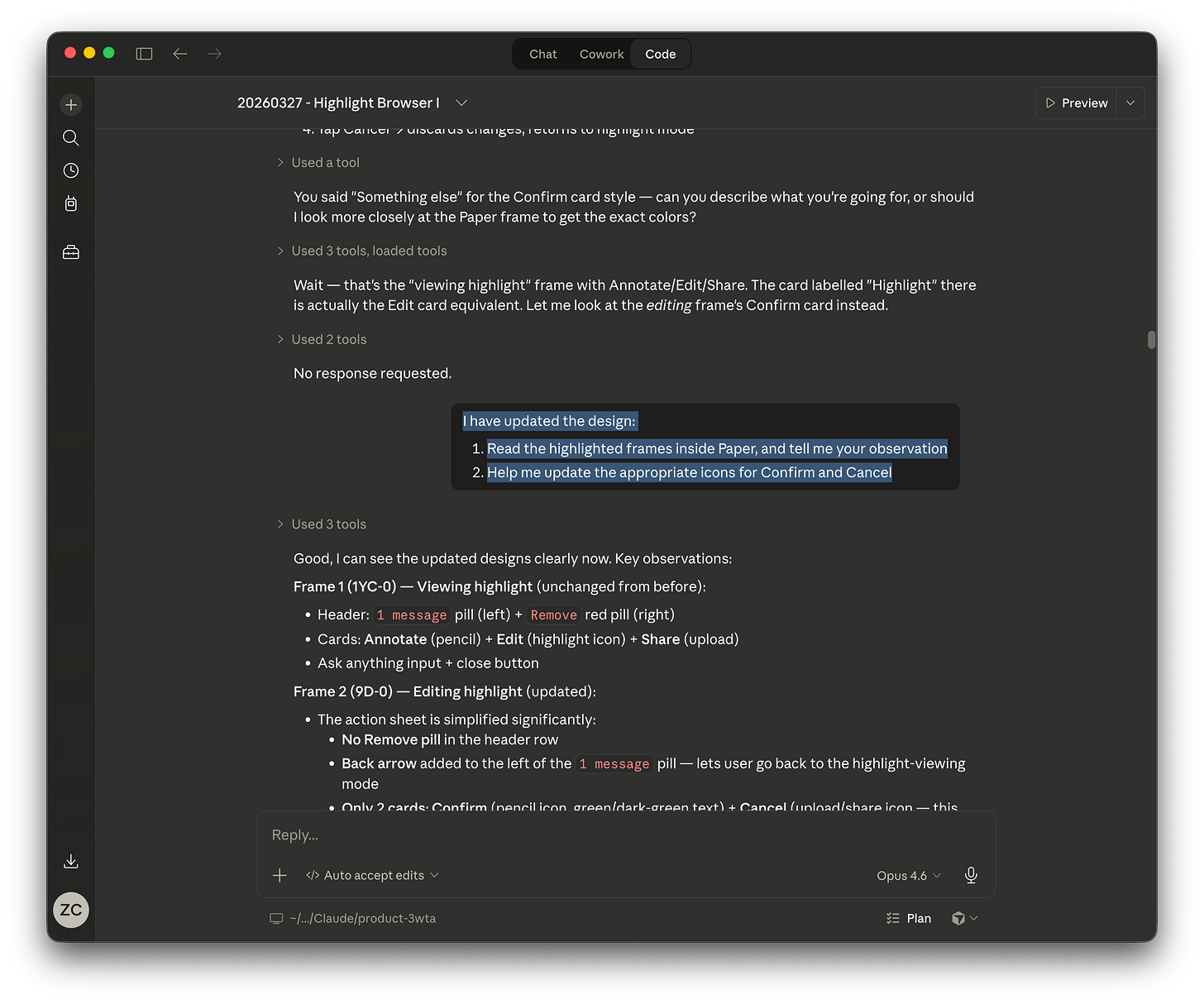Image resolution: width=1204 pixels, height=1004 pixels.
Task: Switch to the Chat tab
Action: [x=543, y=54]
